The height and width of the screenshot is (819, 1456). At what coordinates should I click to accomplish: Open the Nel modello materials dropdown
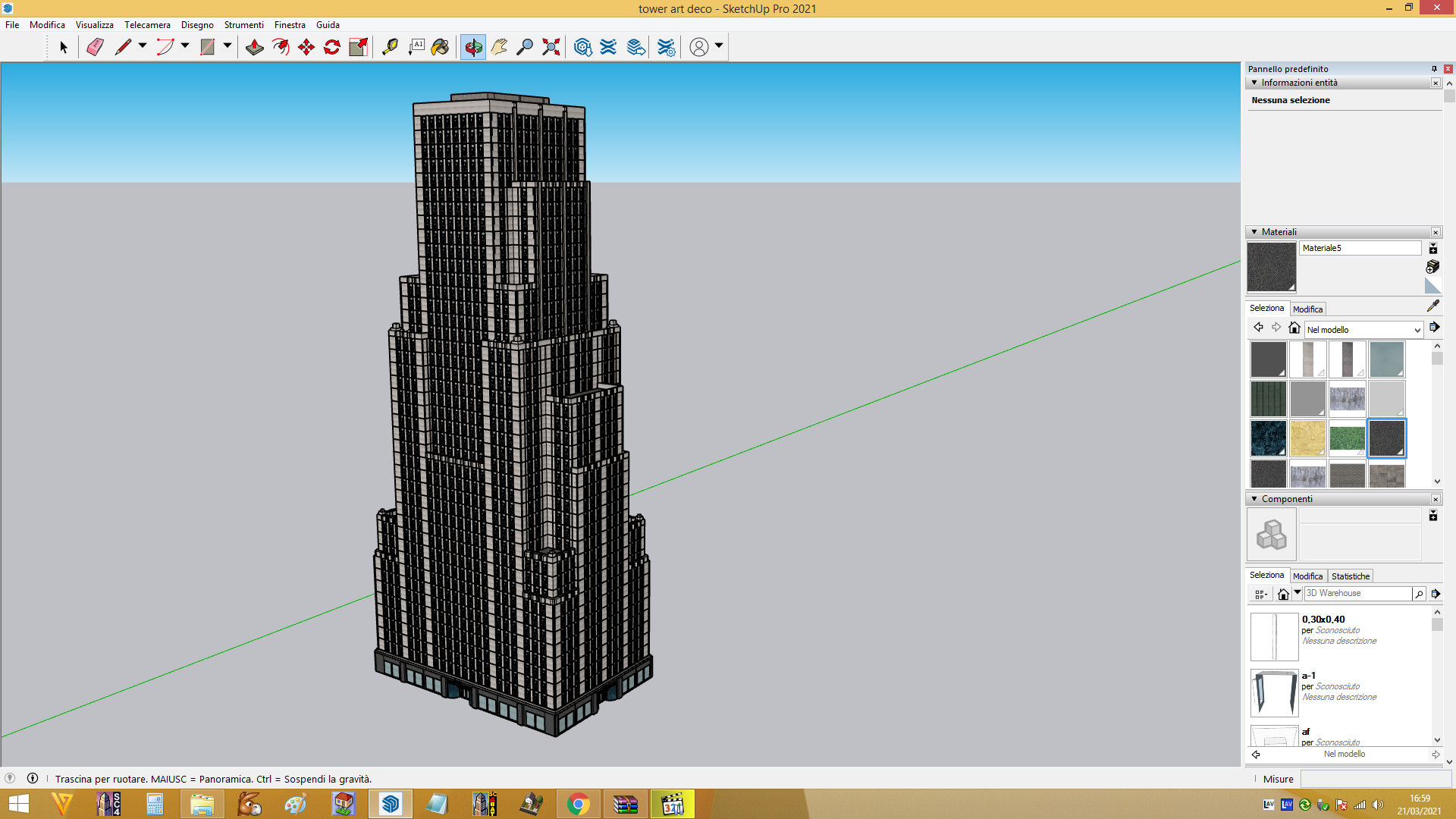pyautogui.click(x=1363, y=330)
